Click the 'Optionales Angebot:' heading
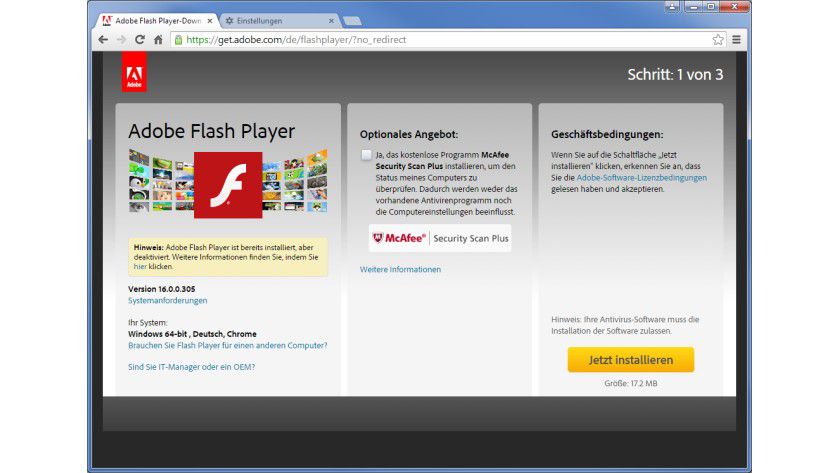The image size is (840, 473). [x=409, y=134]
